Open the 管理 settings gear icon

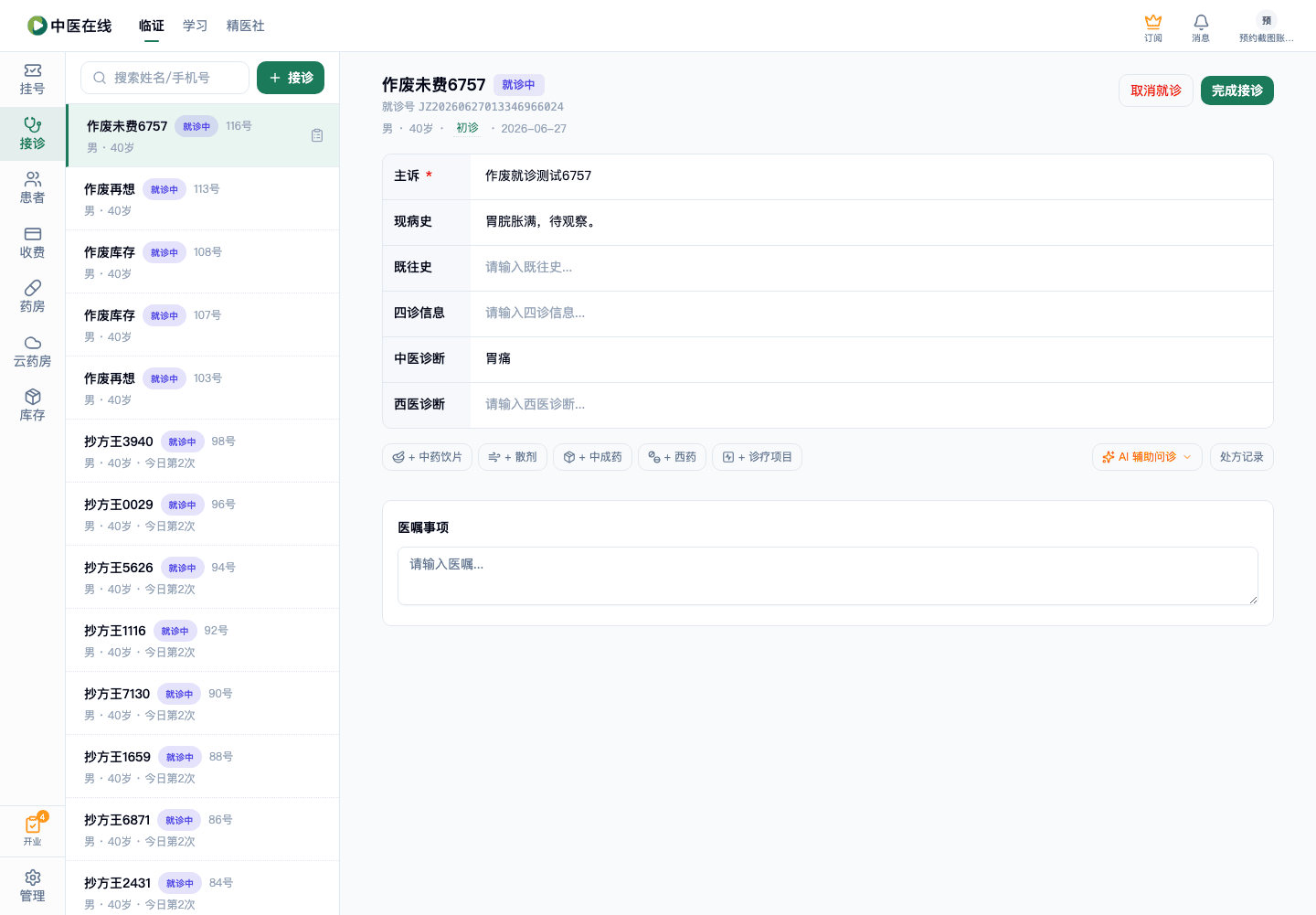pos(32,886)
